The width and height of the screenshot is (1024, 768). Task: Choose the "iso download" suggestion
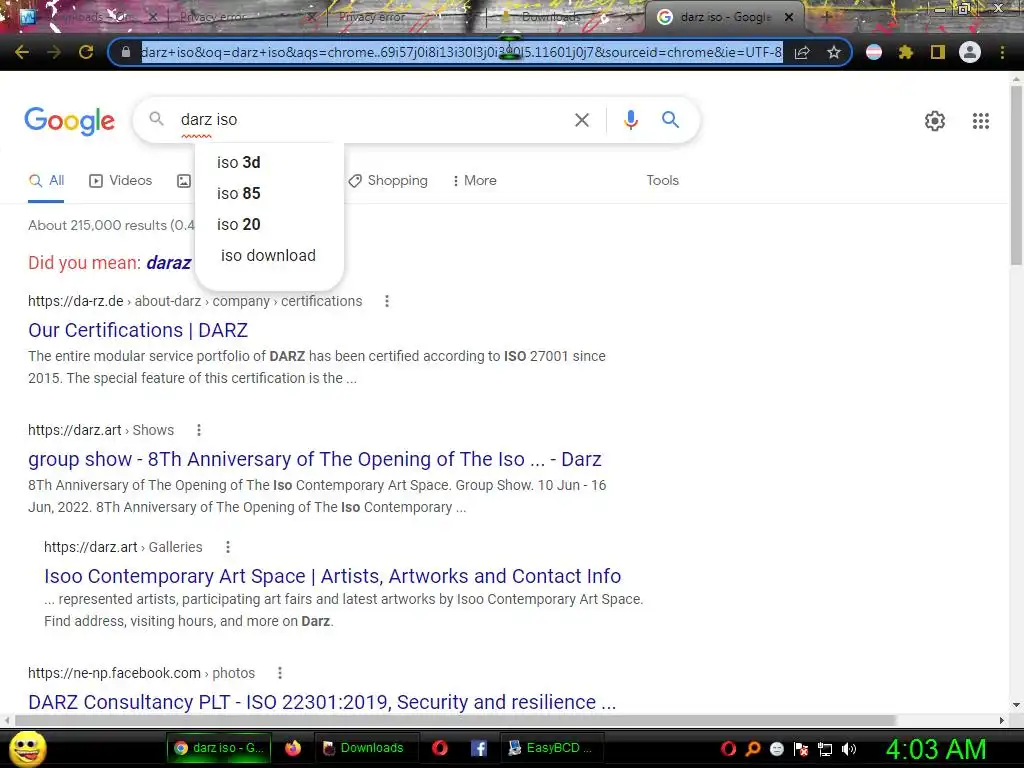pos(269,256)
